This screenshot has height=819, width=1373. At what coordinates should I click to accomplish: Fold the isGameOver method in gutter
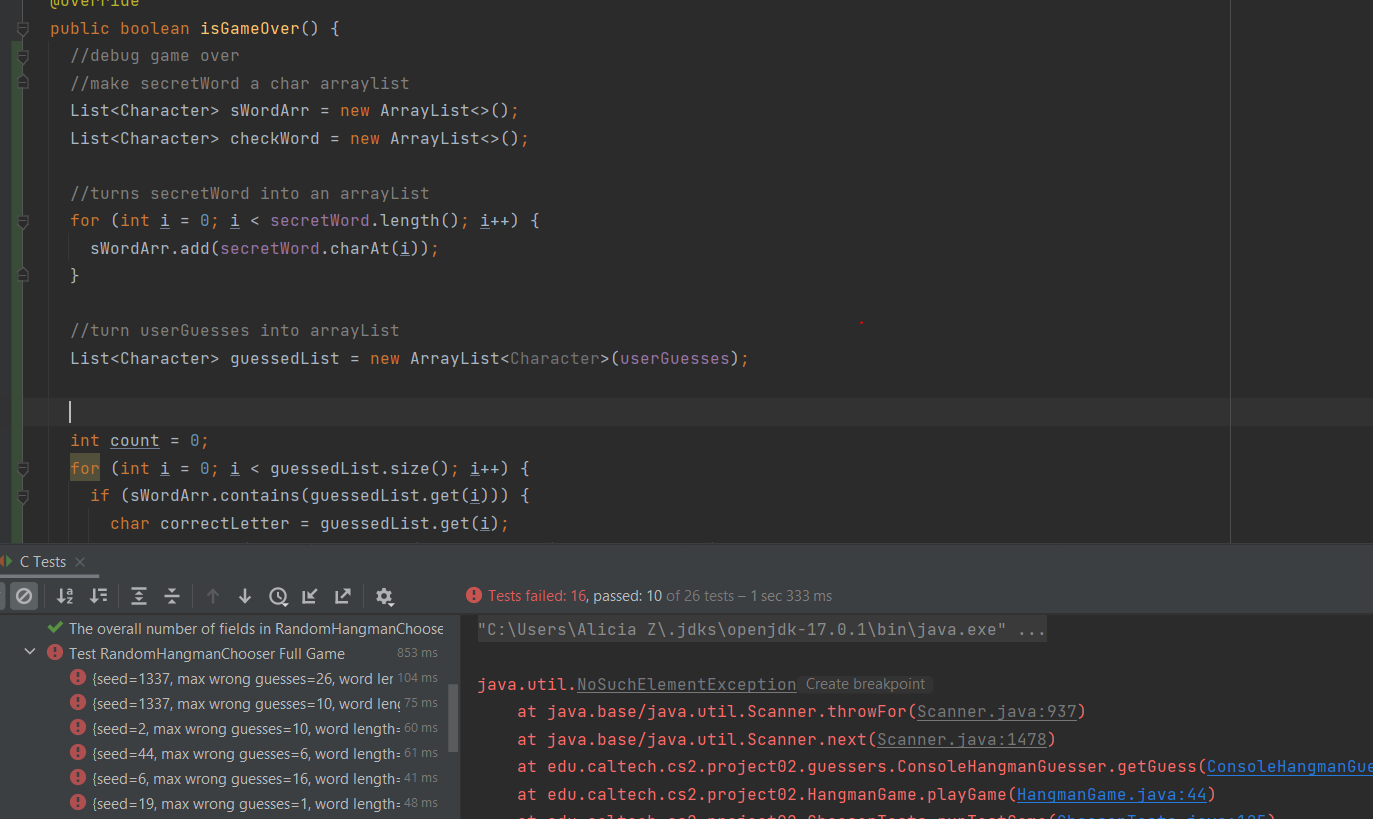pos(22,29)
